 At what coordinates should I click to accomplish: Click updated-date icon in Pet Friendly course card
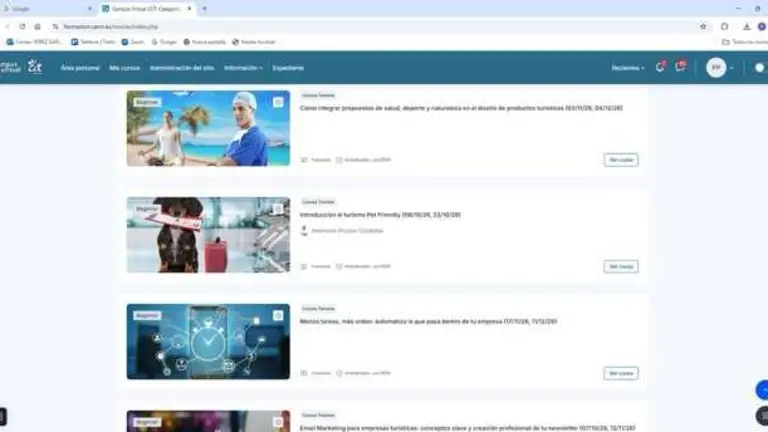(x=339, y=266)
